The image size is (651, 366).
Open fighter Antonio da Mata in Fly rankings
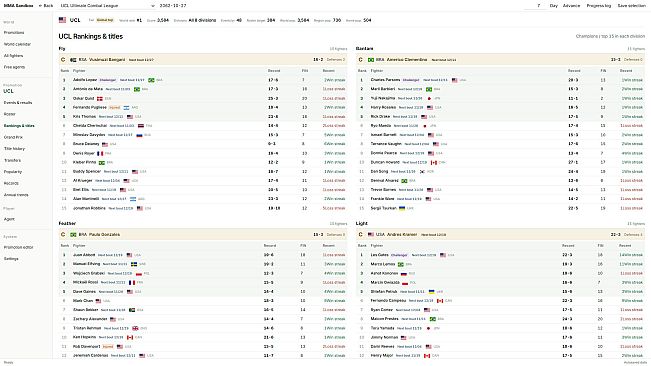[88, 89]
